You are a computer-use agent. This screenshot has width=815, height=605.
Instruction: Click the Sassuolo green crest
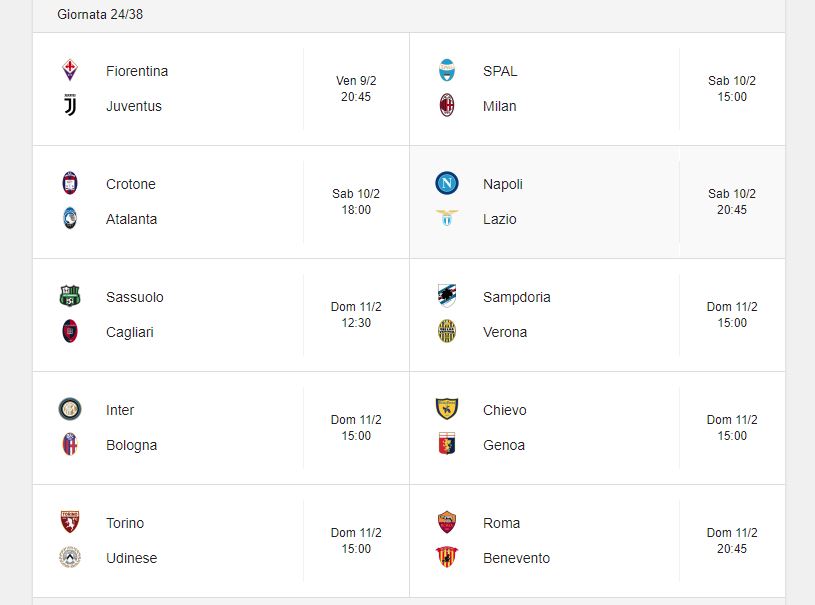tap(70, 296)
